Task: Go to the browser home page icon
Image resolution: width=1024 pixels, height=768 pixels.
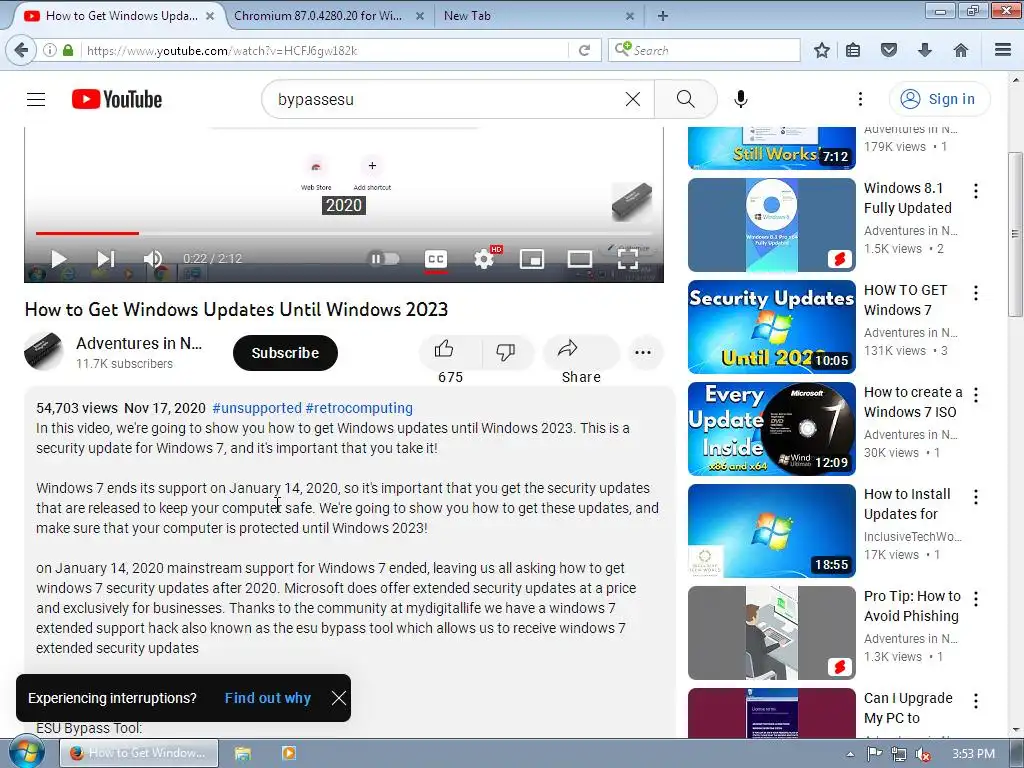Action: click(961, 50)
